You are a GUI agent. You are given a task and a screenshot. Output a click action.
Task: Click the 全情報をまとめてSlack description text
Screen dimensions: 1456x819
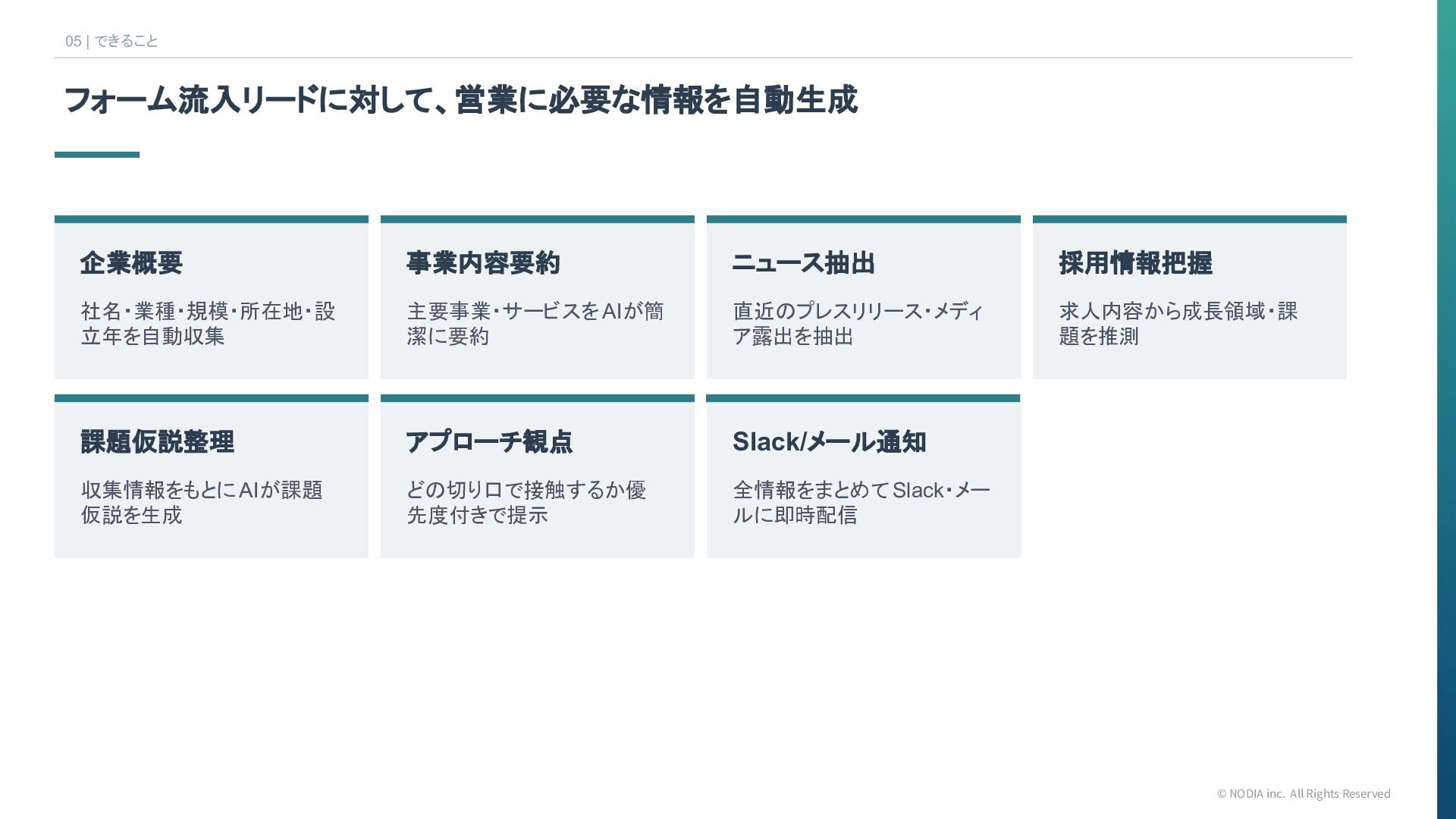(x=861, y=503)
